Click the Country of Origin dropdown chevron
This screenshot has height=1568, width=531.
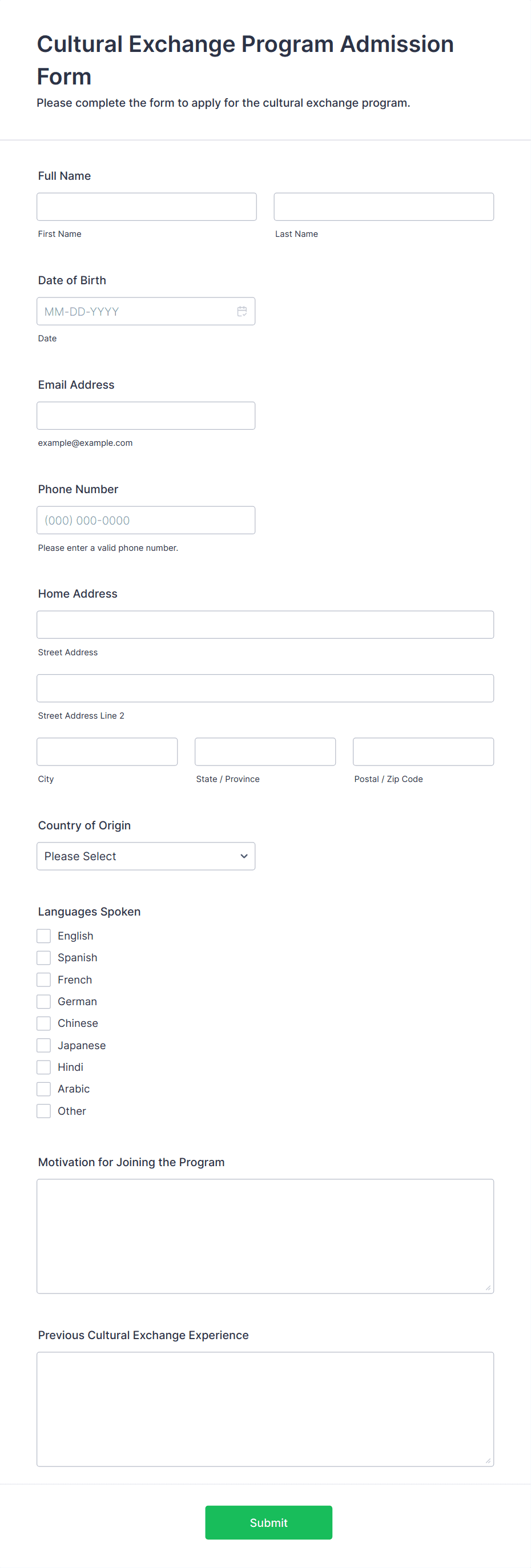click(244, 856)
